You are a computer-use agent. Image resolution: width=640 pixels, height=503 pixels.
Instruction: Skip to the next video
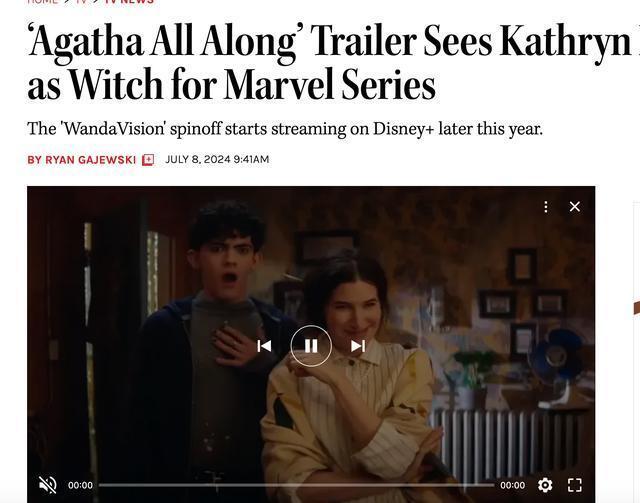[358, 346]
